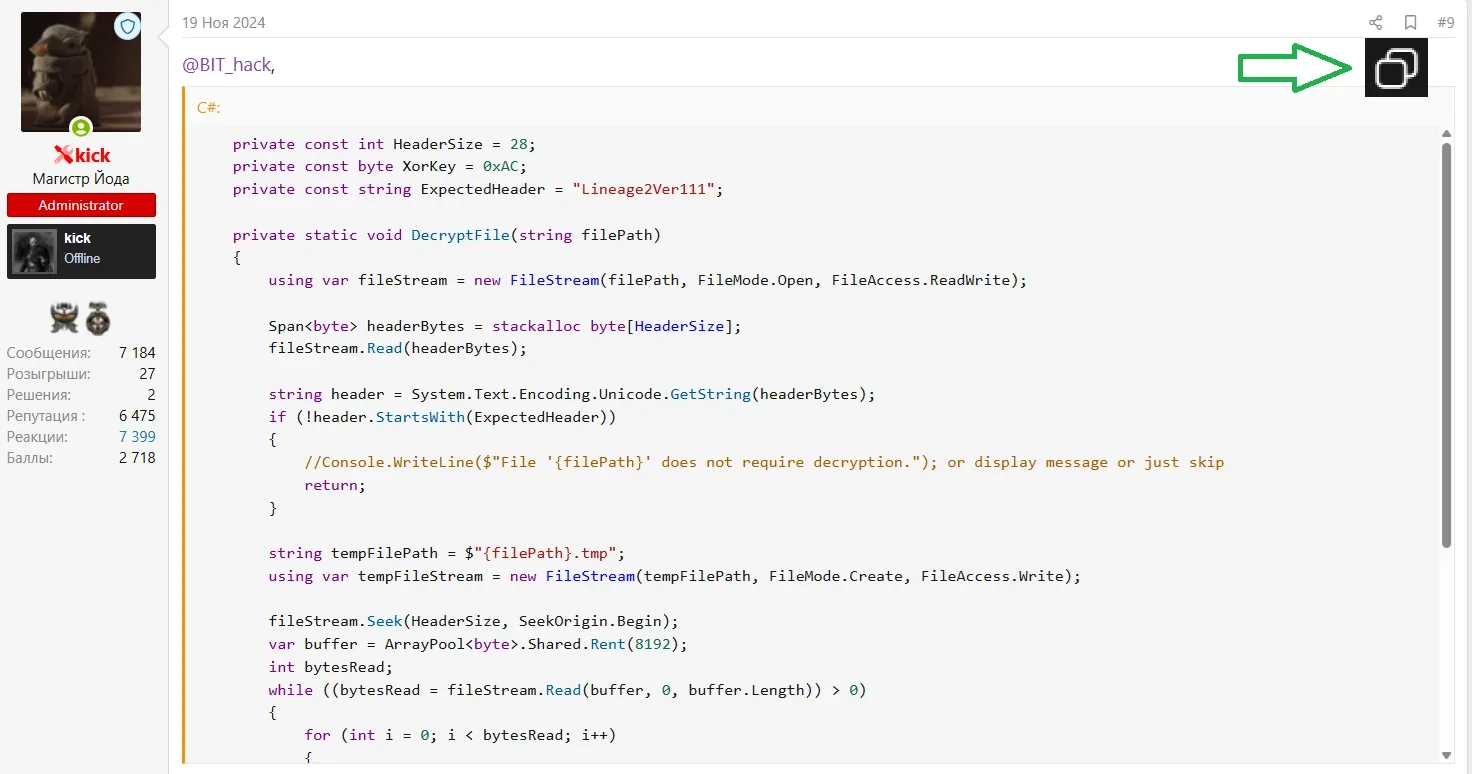Image resolution: width=1472 pixels, height=774 pixels.
Task: Click the 'StartsWith(ExpectedHeader)' condition line
Action: click(x=443, y=416)
